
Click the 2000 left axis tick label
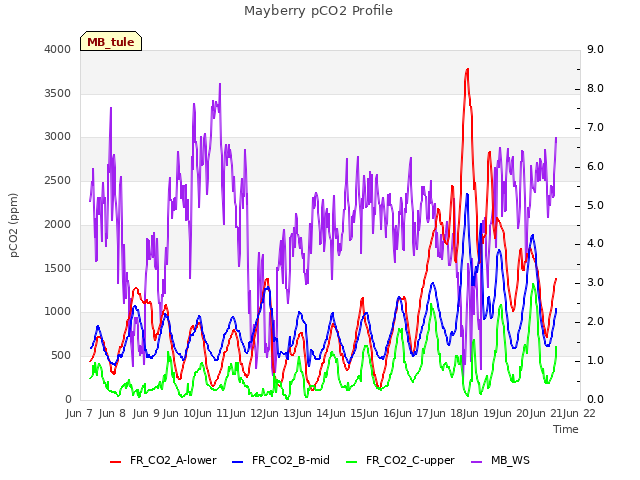pyautogui.click(x=58, y=224)
